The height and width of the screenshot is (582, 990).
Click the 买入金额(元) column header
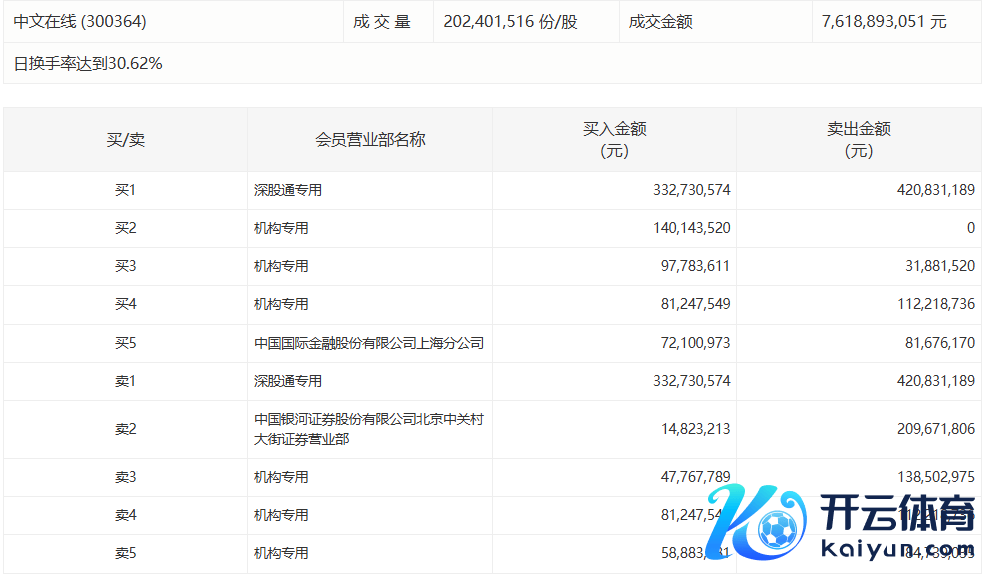coord(614,140)
